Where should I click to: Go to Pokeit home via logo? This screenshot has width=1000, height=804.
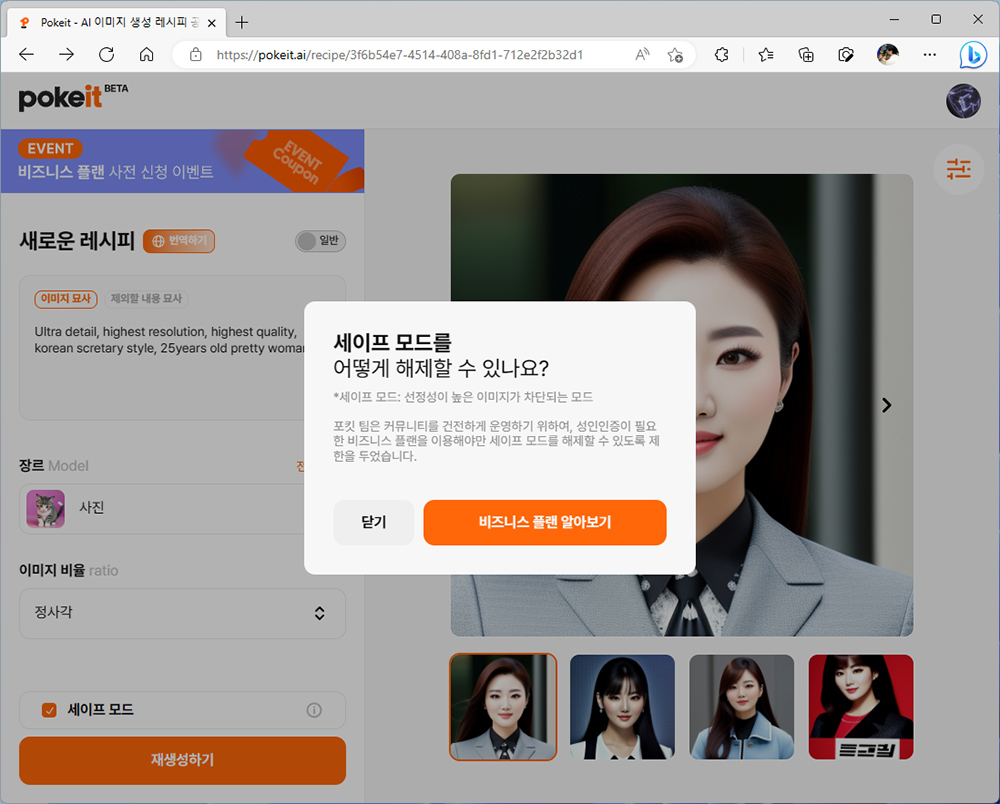[x=73, y=97]
